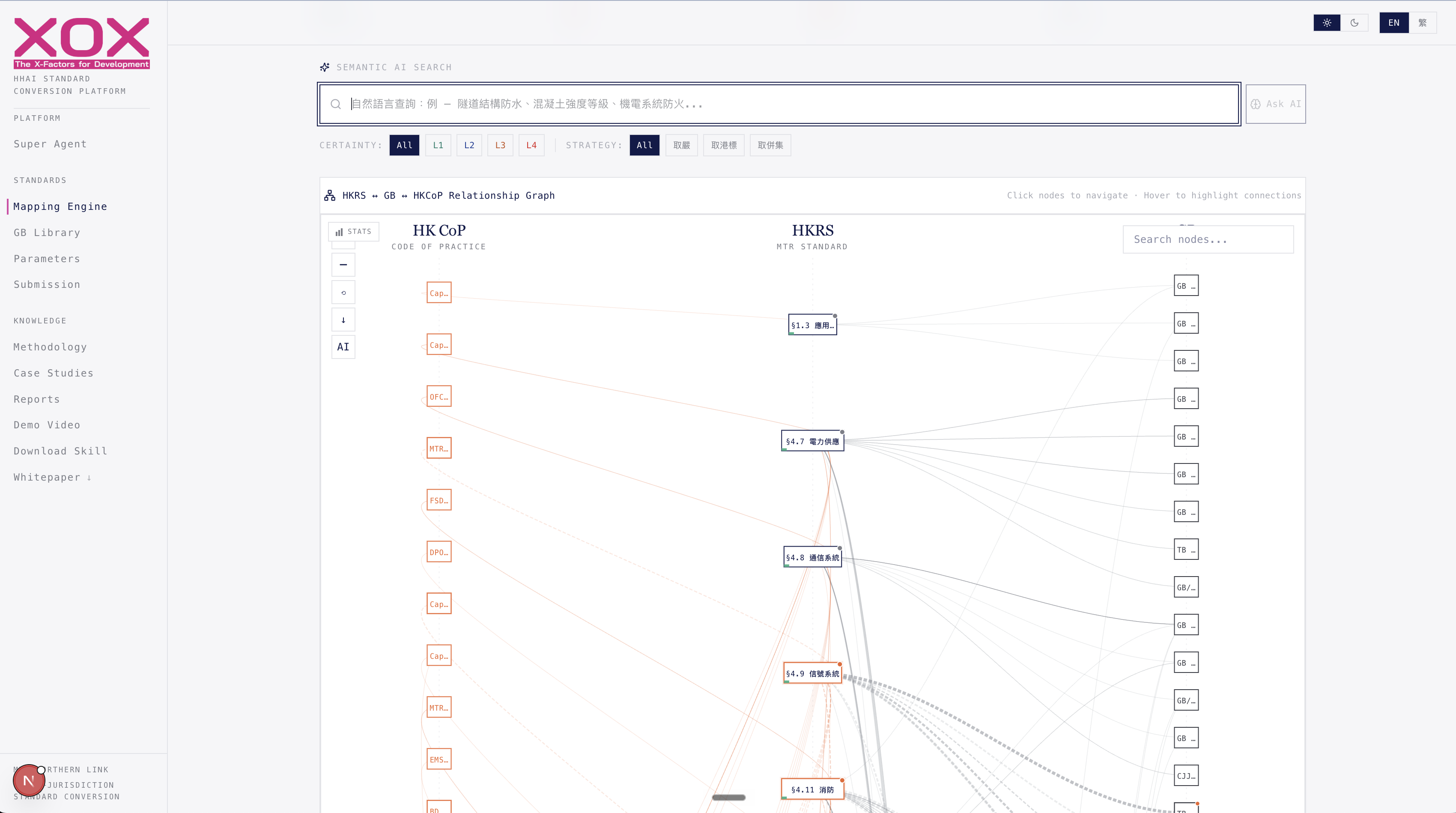The height and width of the screenshot is (813, 1456).
Task: Select the FSD… Code of Practice node
Action: pyautogui.click(x=439, y=500)
